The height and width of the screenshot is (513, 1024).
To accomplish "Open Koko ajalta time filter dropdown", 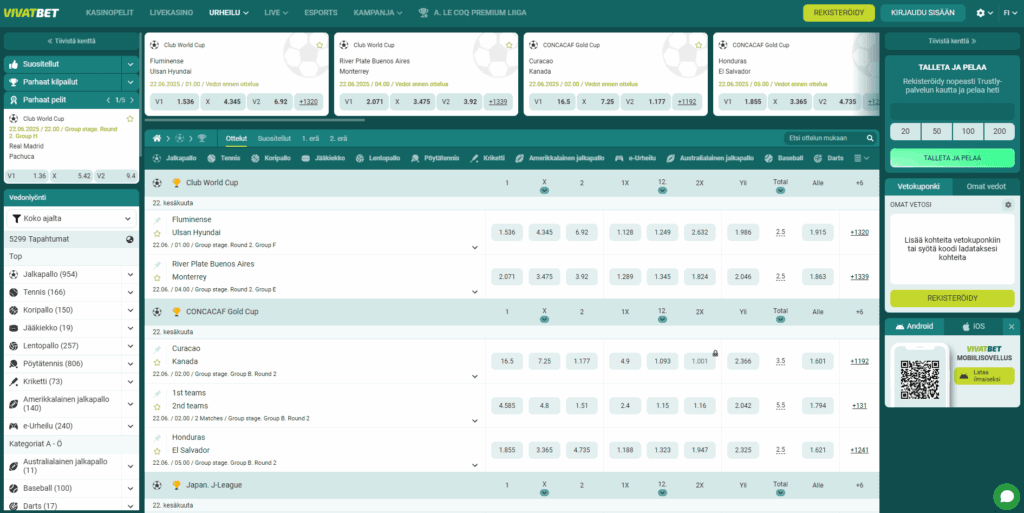I will [72, 219].
